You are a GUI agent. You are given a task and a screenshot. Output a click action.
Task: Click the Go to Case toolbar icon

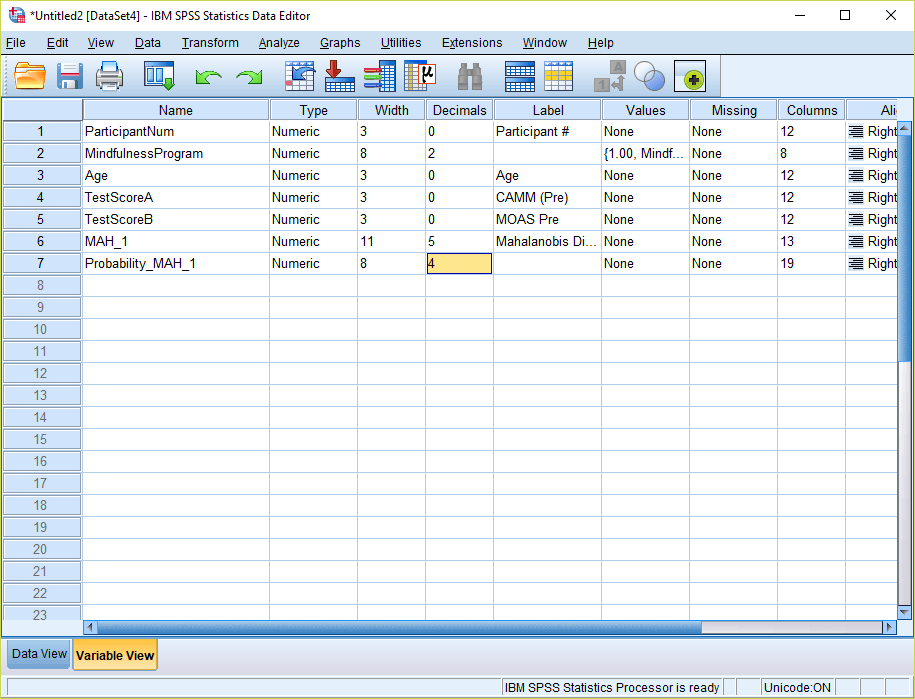pos(300,77)
